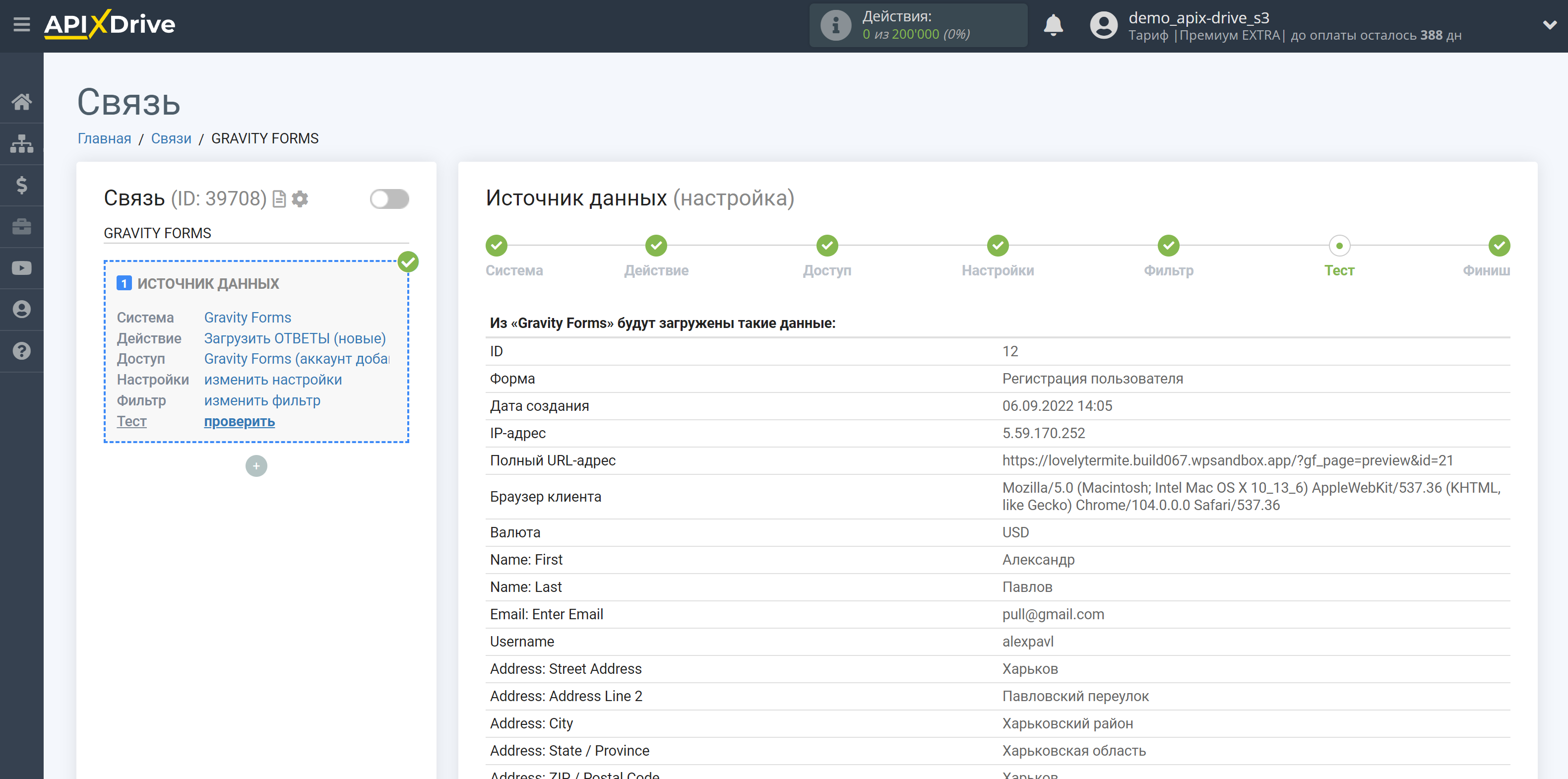Click the demo_apix-drive_s3 account name

tap(1198, 18)
